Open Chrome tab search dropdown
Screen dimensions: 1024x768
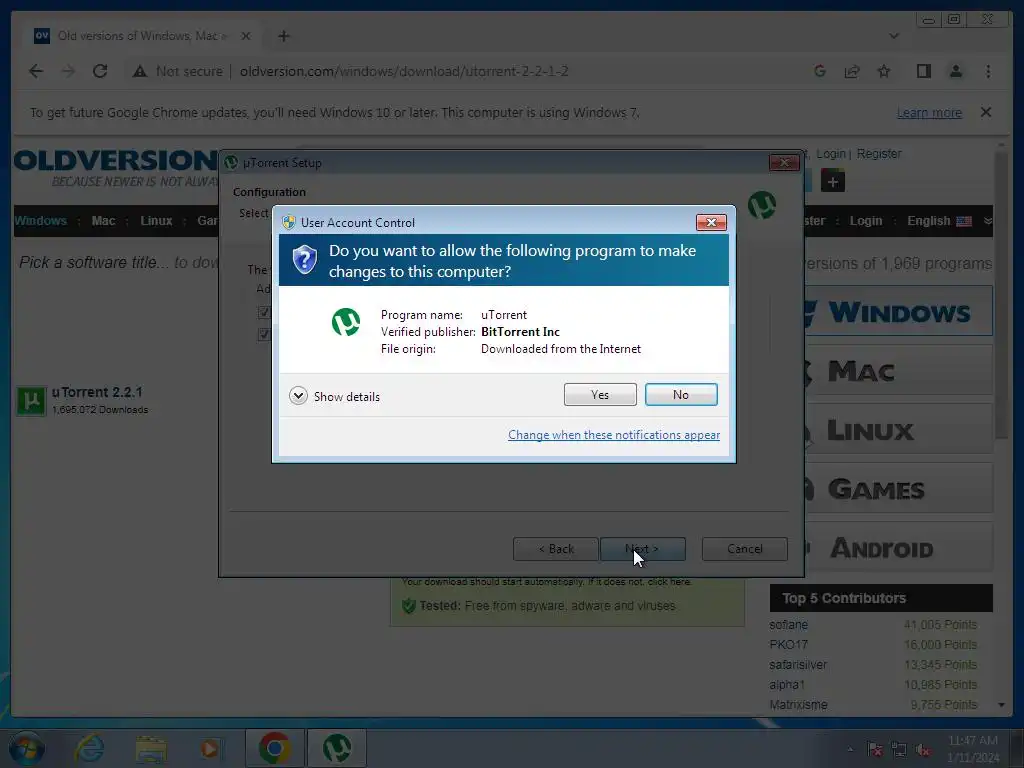point(894,36)
